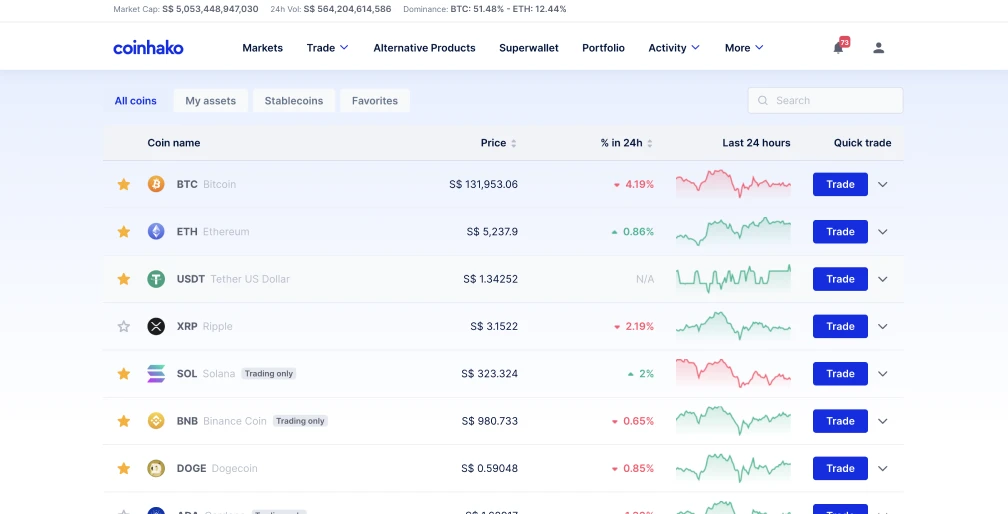
Task: Unfavorite BNB using its star
Action: point(123,421)
